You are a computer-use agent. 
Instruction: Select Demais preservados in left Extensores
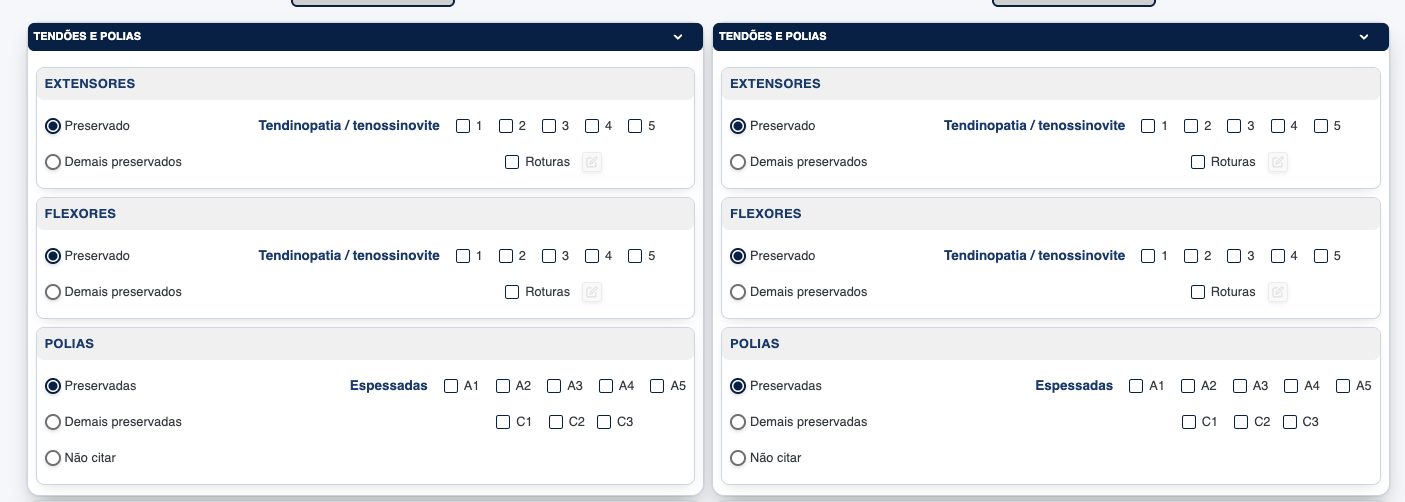coord(53,162)
